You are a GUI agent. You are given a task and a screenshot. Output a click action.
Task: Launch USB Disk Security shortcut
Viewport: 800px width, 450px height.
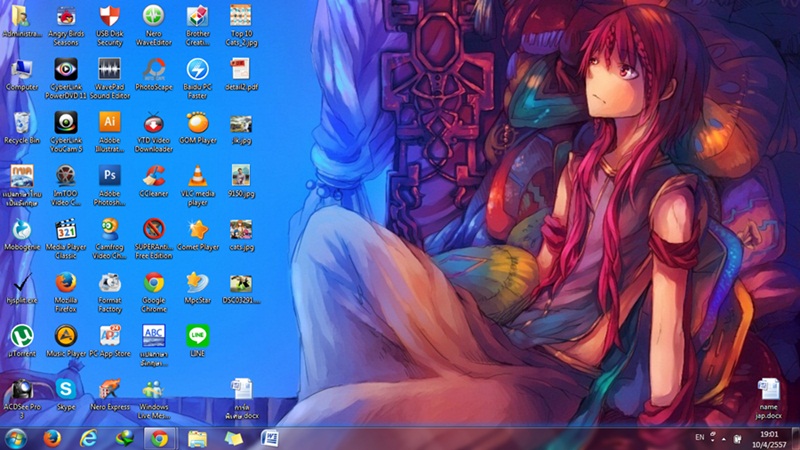[x=110, y=26]
